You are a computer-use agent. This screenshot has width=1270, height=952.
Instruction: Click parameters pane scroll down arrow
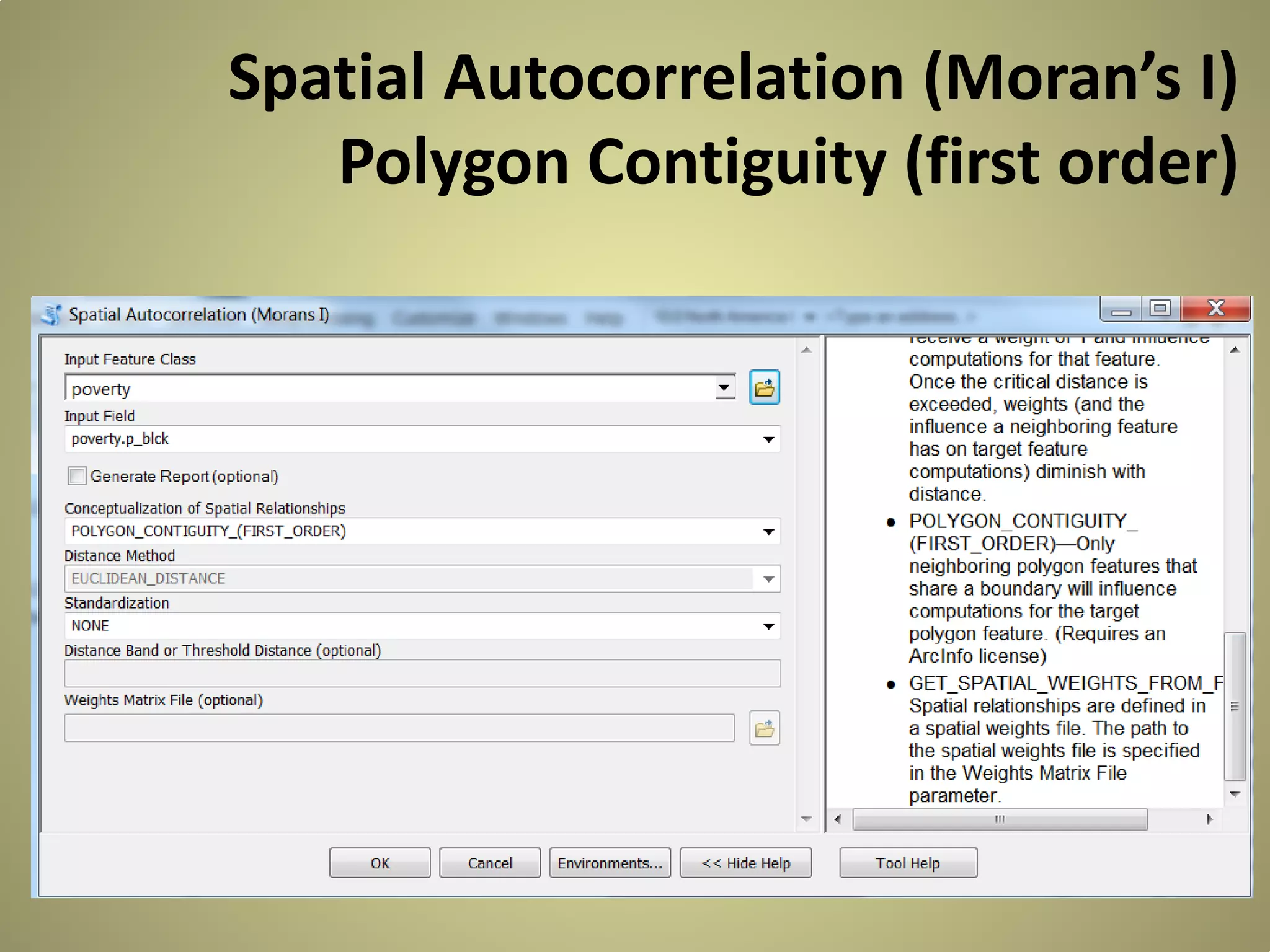coord(806,819)
